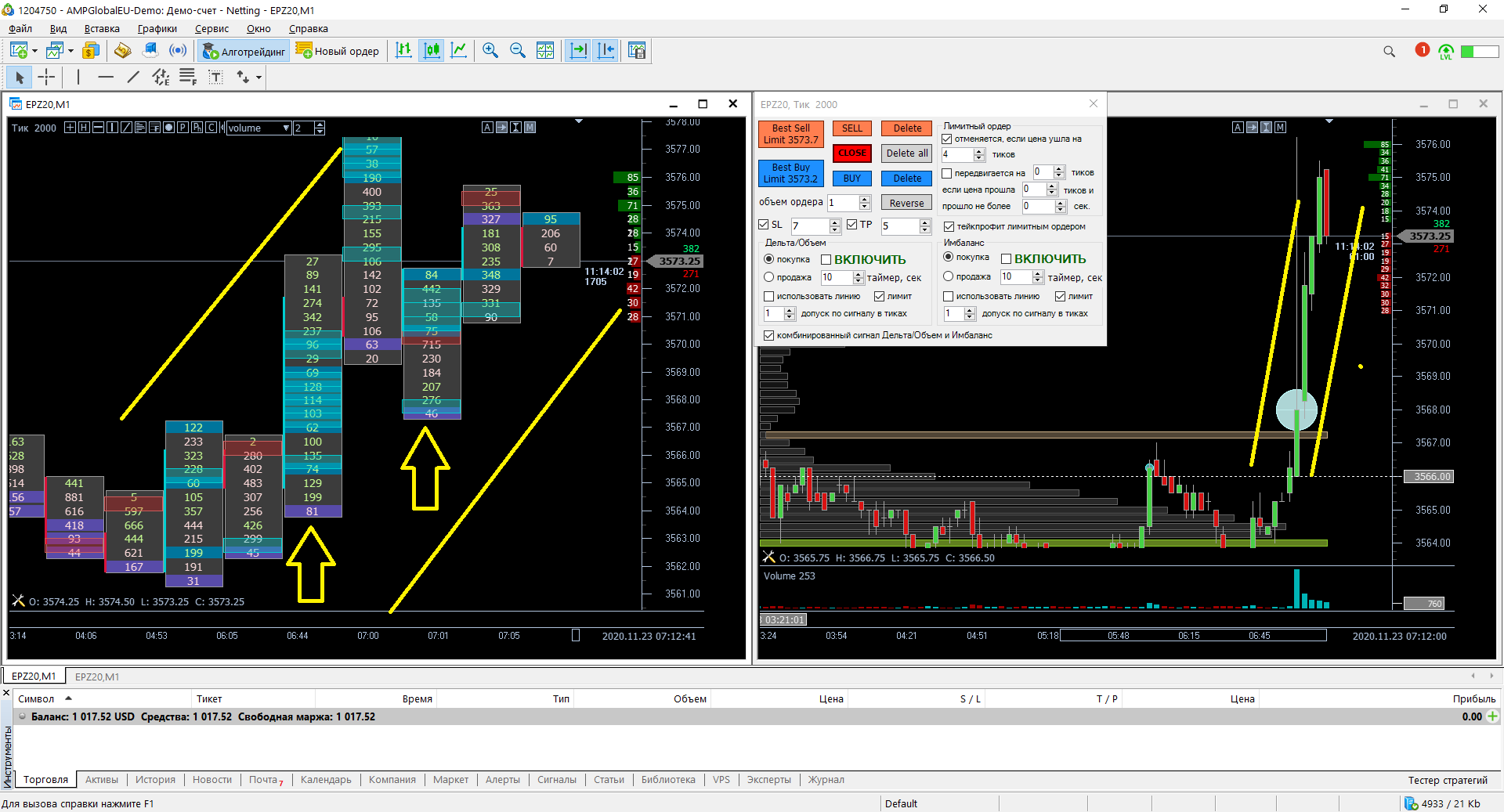Open the Графики menu

coord(157,29)
